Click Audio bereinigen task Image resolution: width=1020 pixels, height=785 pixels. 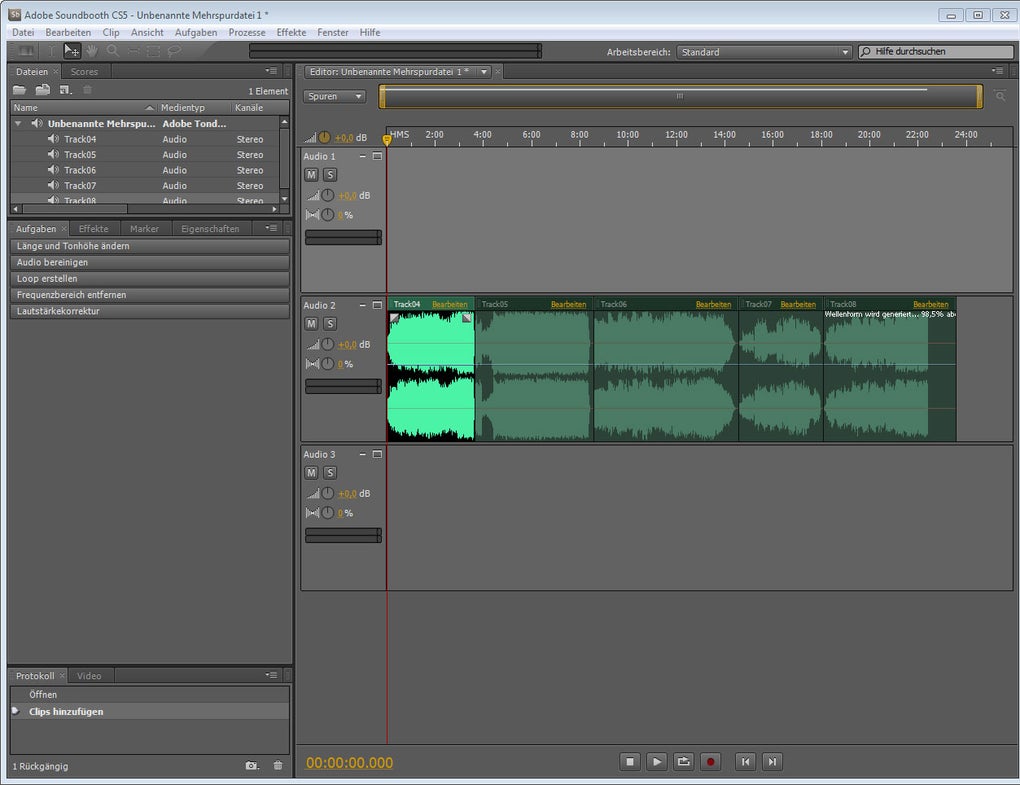pos(150,262)
